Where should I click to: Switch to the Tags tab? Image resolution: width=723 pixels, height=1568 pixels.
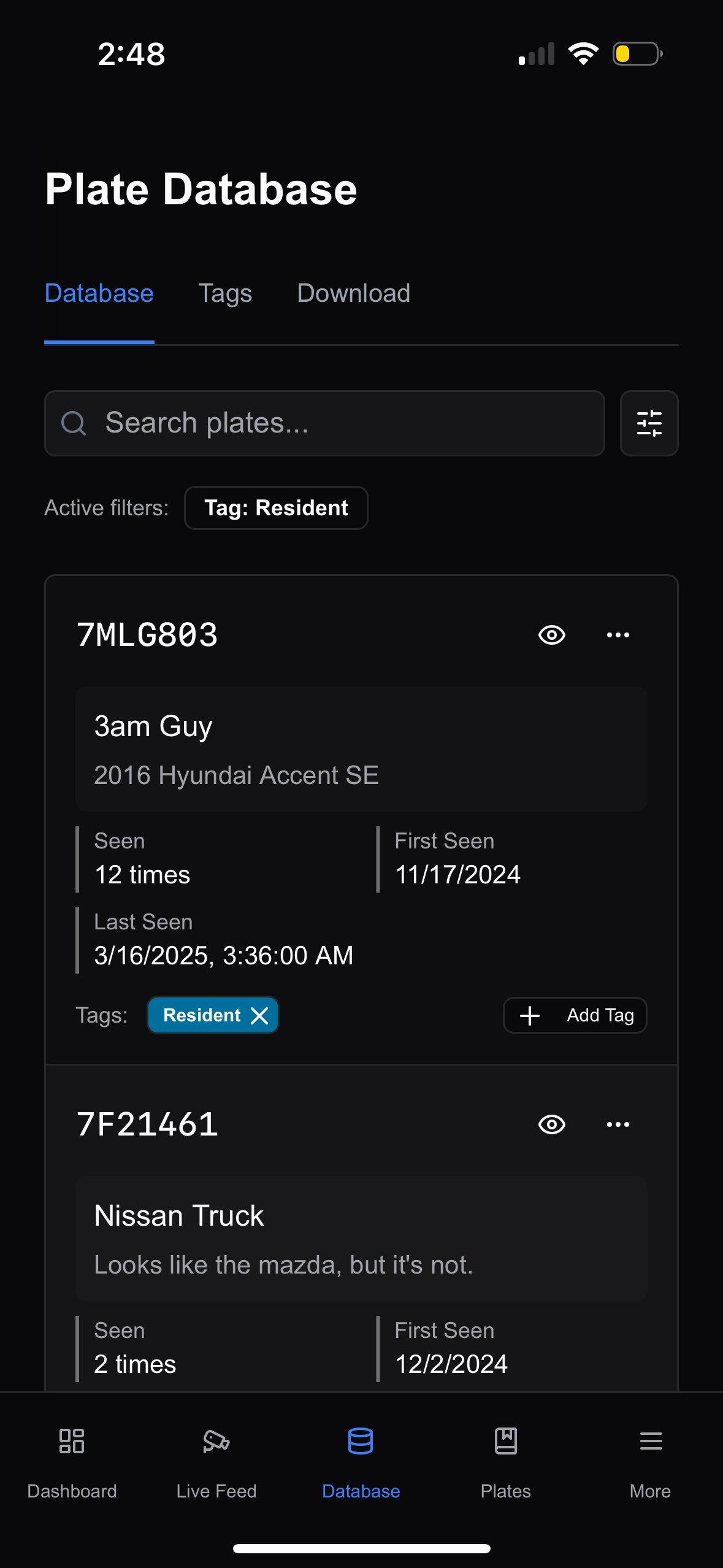pos(225,294)
